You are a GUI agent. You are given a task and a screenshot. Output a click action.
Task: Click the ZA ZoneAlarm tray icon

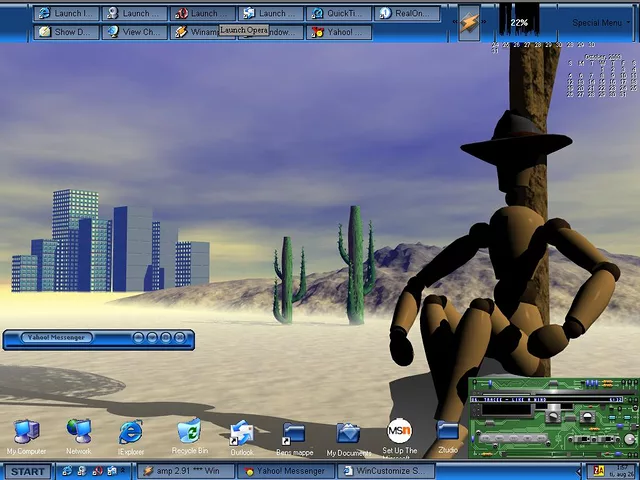point(598,471)
